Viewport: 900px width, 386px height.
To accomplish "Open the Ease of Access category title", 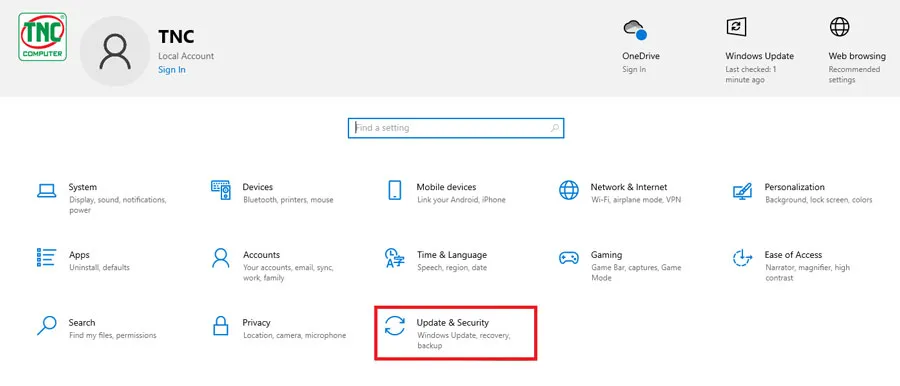I will [793, 254].
